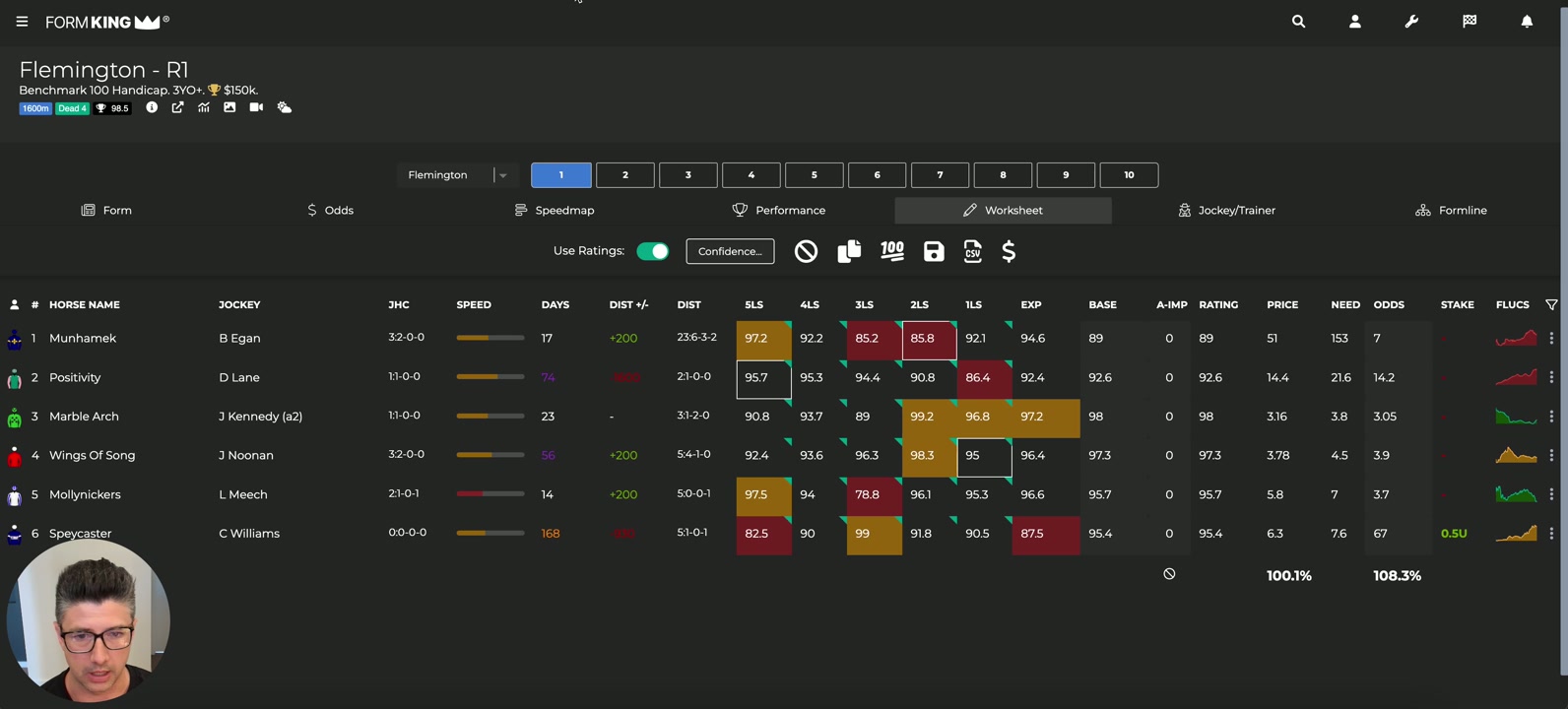The height and width of the screenshot is (709, 1568).
Task: Open the weather icon for Flemington
Action: 285,107
